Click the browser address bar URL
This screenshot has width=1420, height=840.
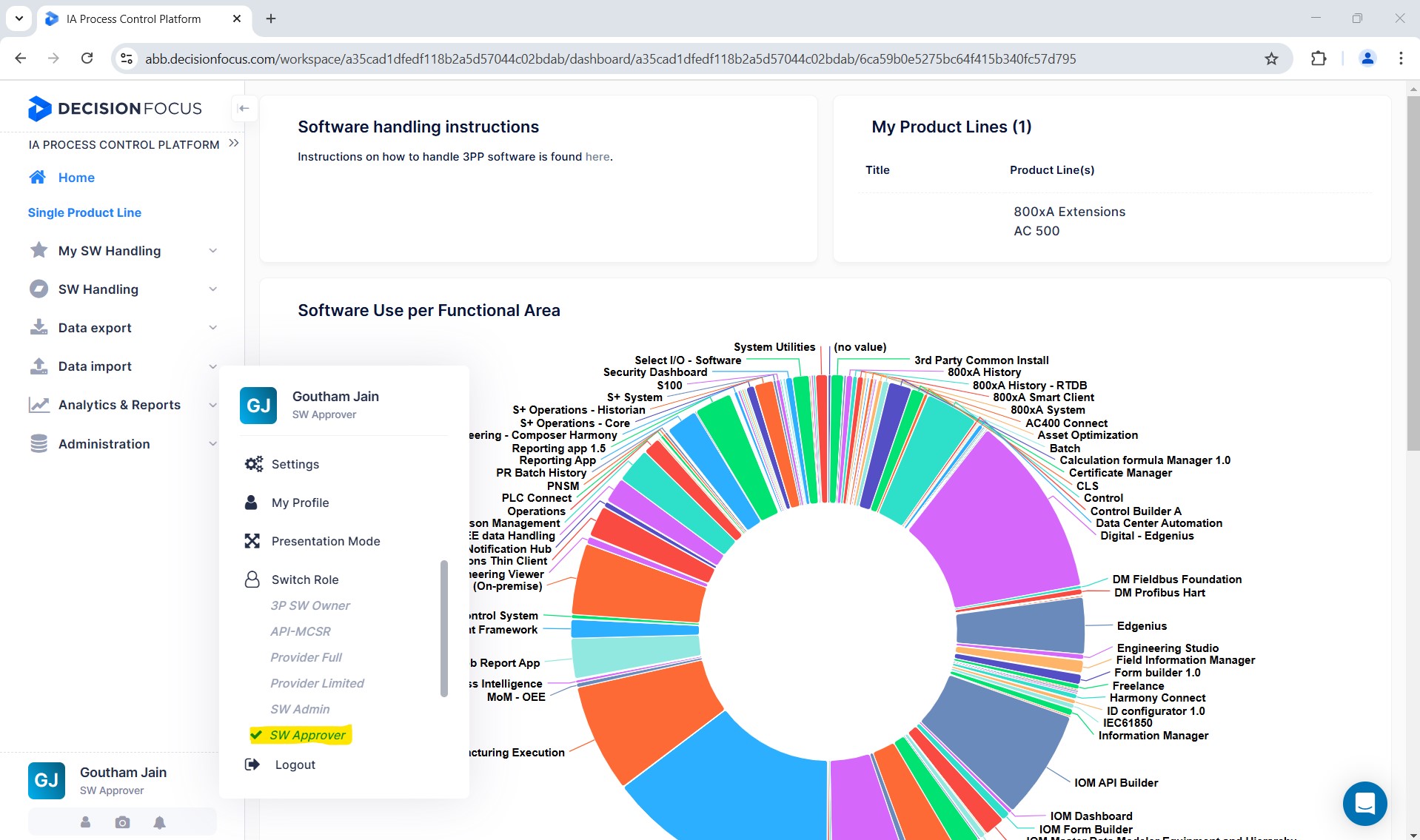(x=610, y=58)
